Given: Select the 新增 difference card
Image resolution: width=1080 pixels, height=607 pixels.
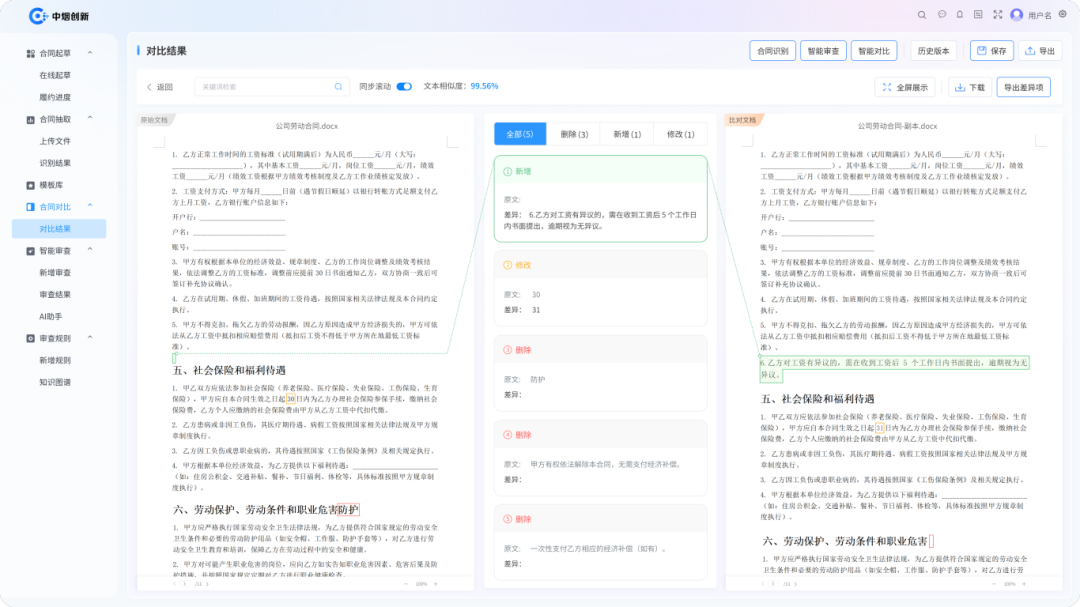Looking at the screenshot, I should (x=601, y=199).
